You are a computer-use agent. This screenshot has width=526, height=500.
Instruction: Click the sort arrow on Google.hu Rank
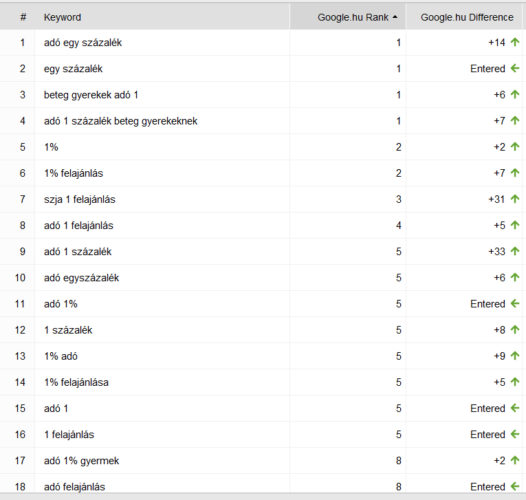pyautogui.click(x=395, y=17)
